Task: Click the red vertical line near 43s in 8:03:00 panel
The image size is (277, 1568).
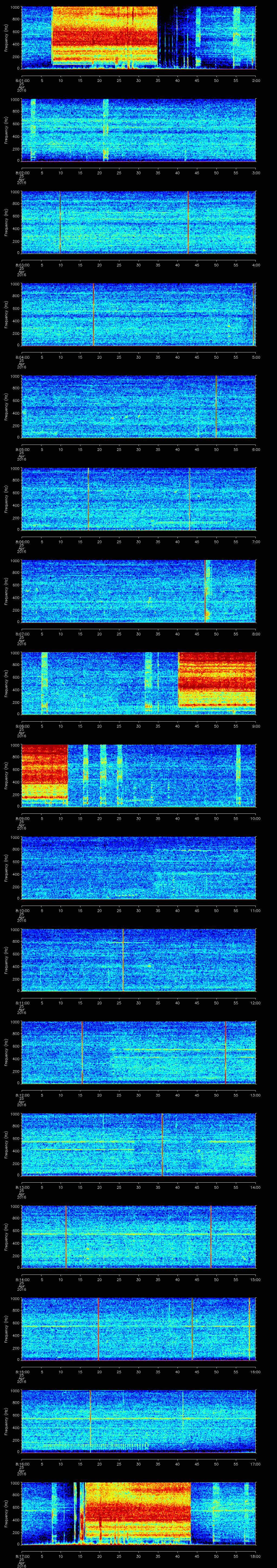Action: (x=187, y=222)
